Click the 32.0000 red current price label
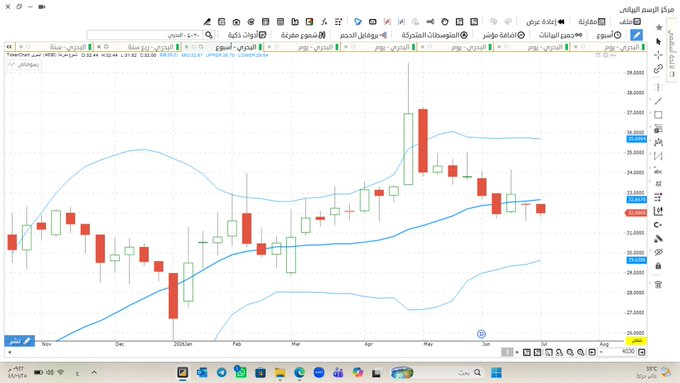The height and width of the screenshot is (383, 680). pos(636,213)
